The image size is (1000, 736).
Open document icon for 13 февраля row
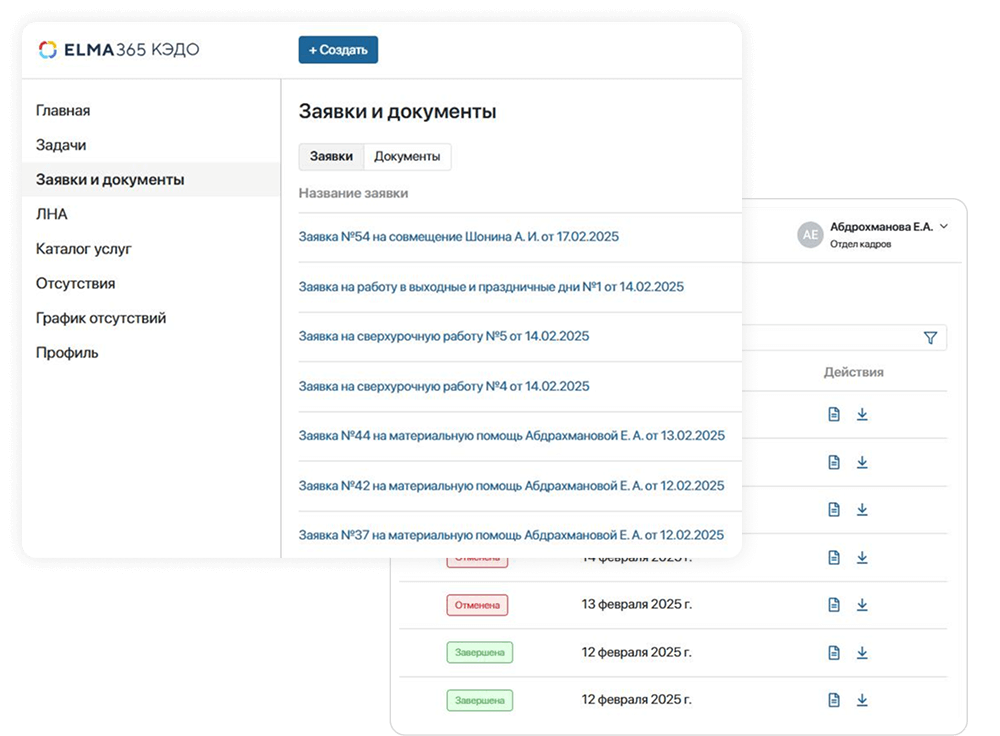834,605
